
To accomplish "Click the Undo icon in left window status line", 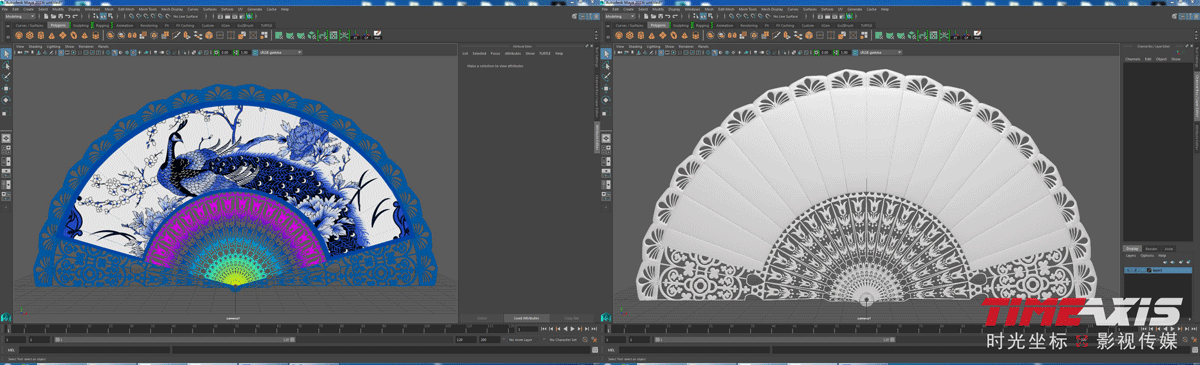I will (67, 16).
